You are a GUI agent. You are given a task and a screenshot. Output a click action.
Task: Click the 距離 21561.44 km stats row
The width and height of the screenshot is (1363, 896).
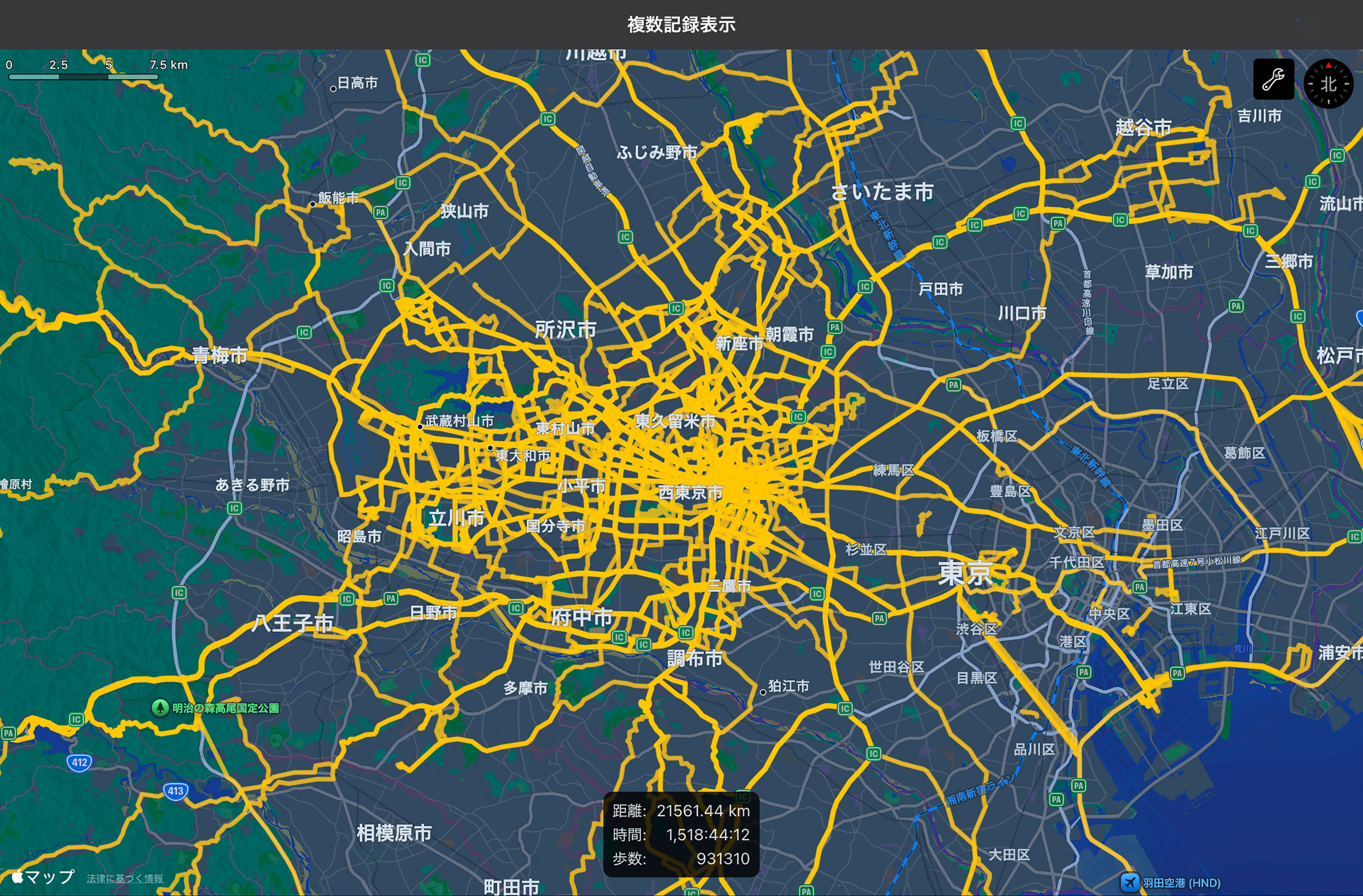(x=681, y=811)
